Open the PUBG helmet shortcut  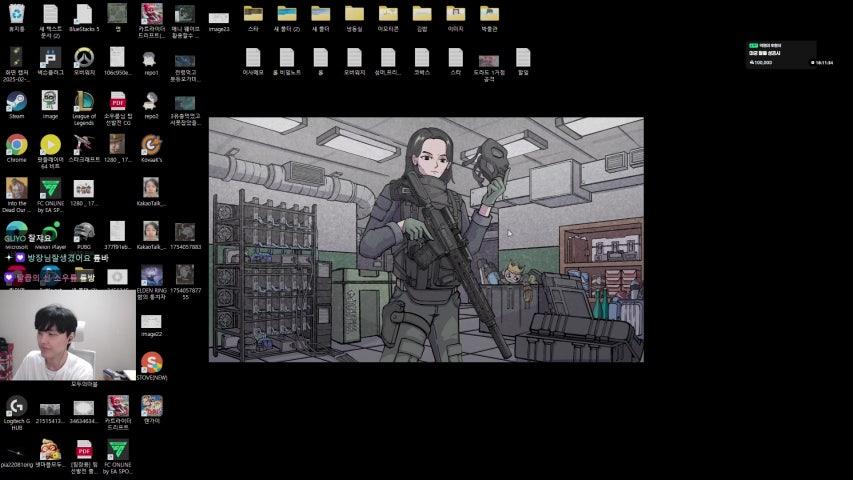coord(84,235)
